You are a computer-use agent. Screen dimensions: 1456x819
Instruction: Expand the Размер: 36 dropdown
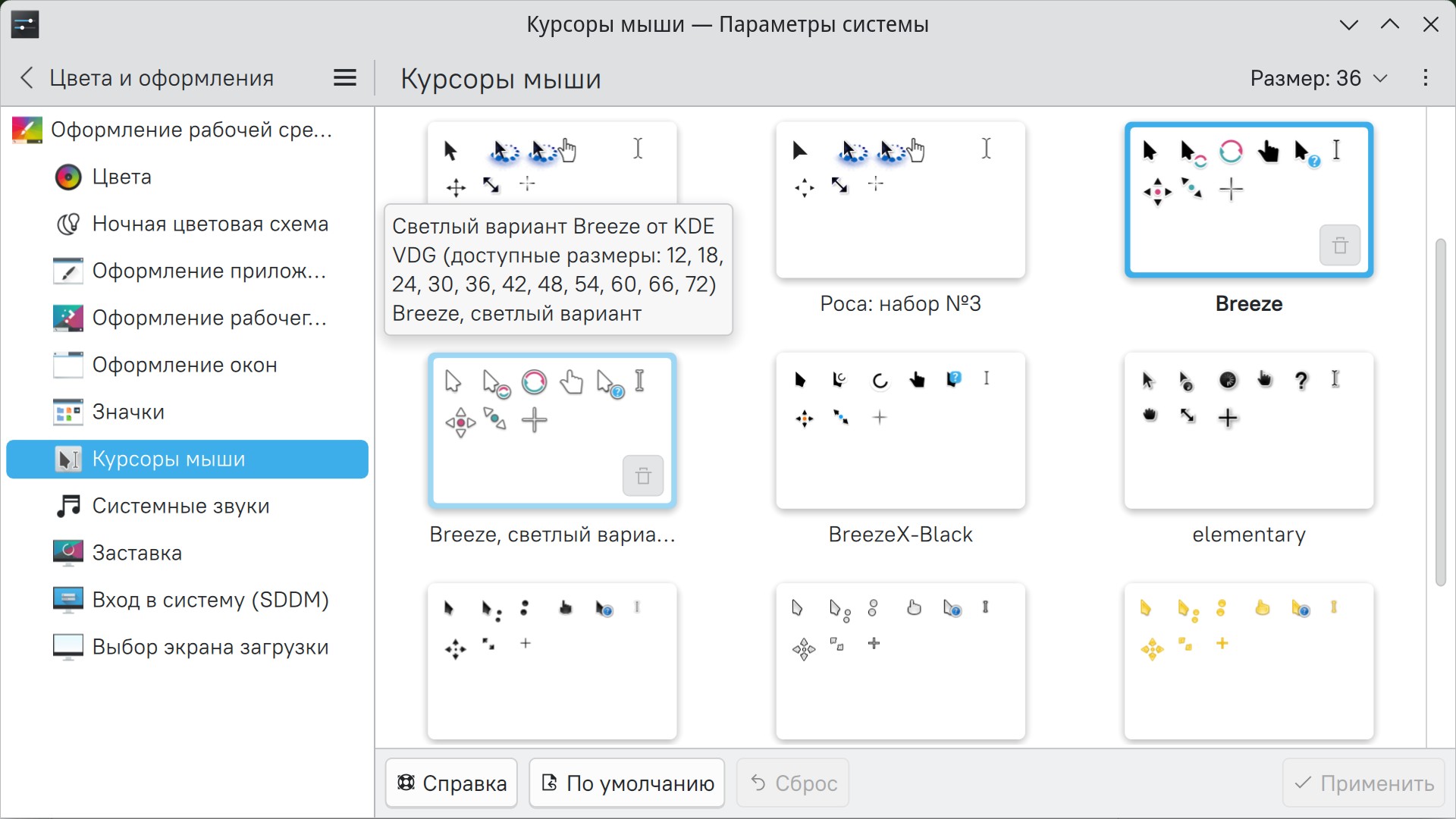(x=1318, y=78)
